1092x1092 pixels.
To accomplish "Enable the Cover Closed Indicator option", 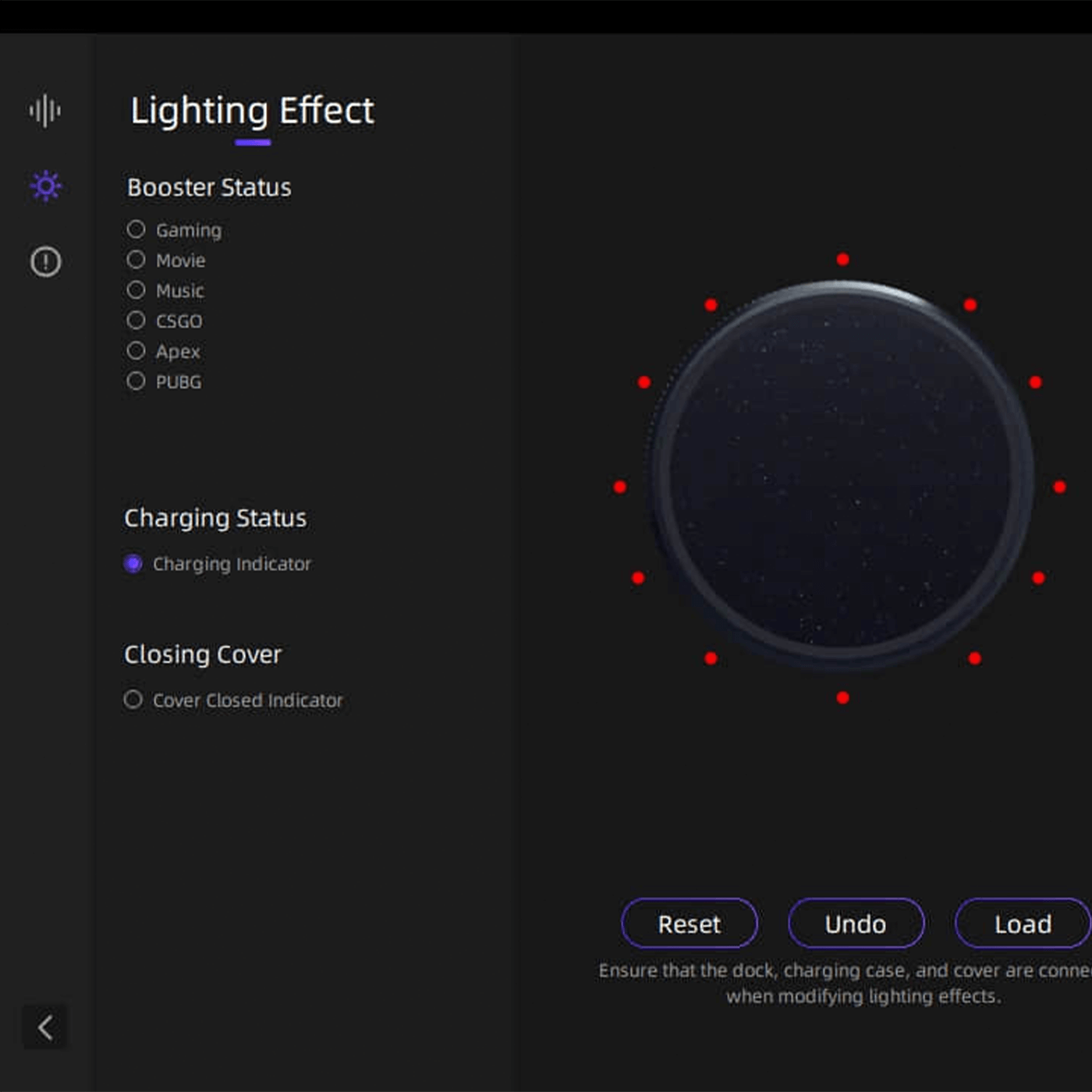I will pos(133,700).
